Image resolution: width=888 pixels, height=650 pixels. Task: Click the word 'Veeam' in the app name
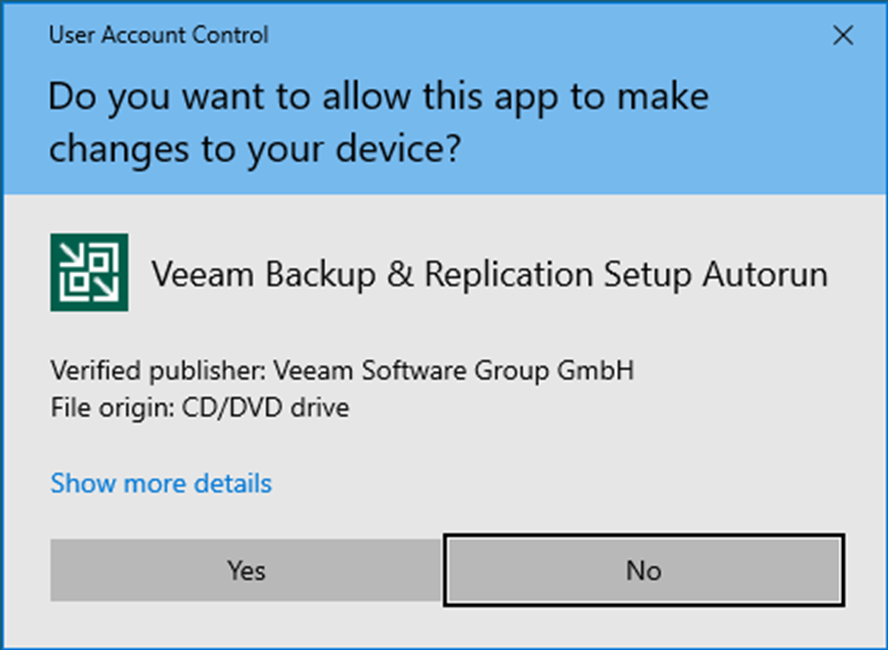(203, 275)
